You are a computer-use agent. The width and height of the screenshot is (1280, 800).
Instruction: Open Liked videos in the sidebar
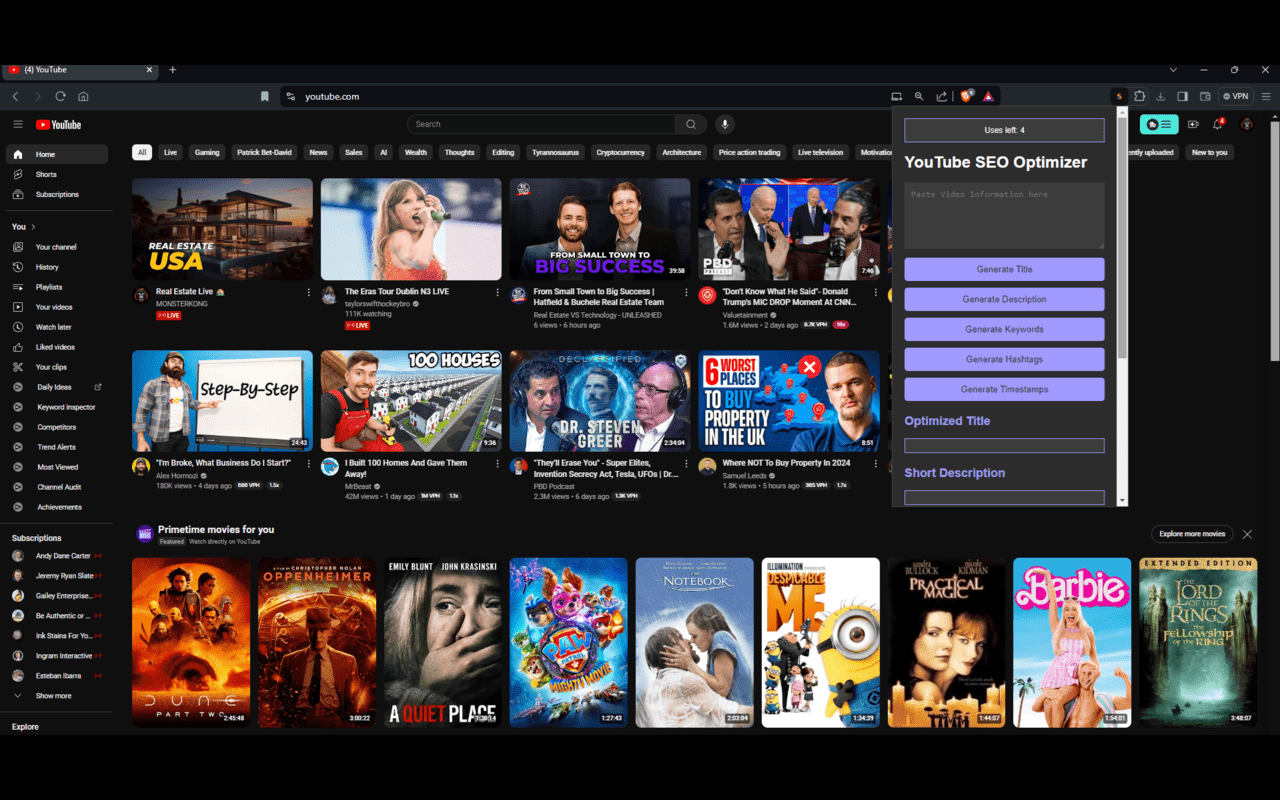click(x=57, y=347)
